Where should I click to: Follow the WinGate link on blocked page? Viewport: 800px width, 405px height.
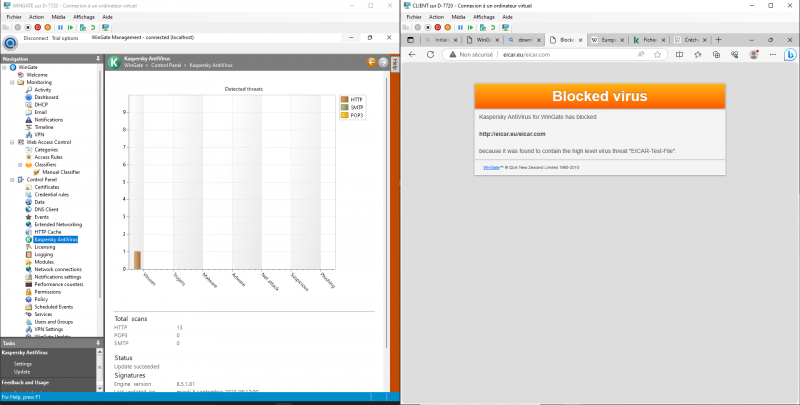[491, 167]
